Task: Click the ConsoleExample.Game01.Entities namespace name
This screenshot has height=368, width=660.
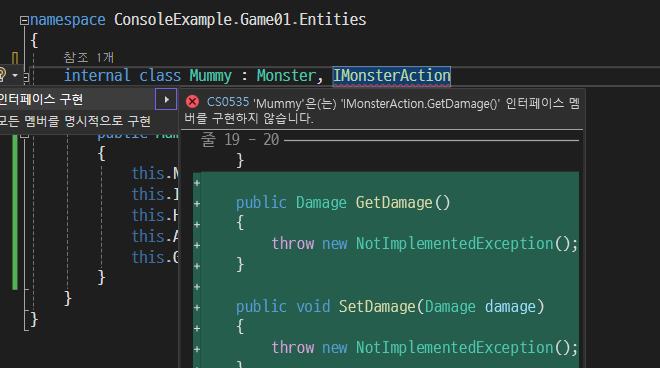Action: pyautogui.click(x=240, y=20)
